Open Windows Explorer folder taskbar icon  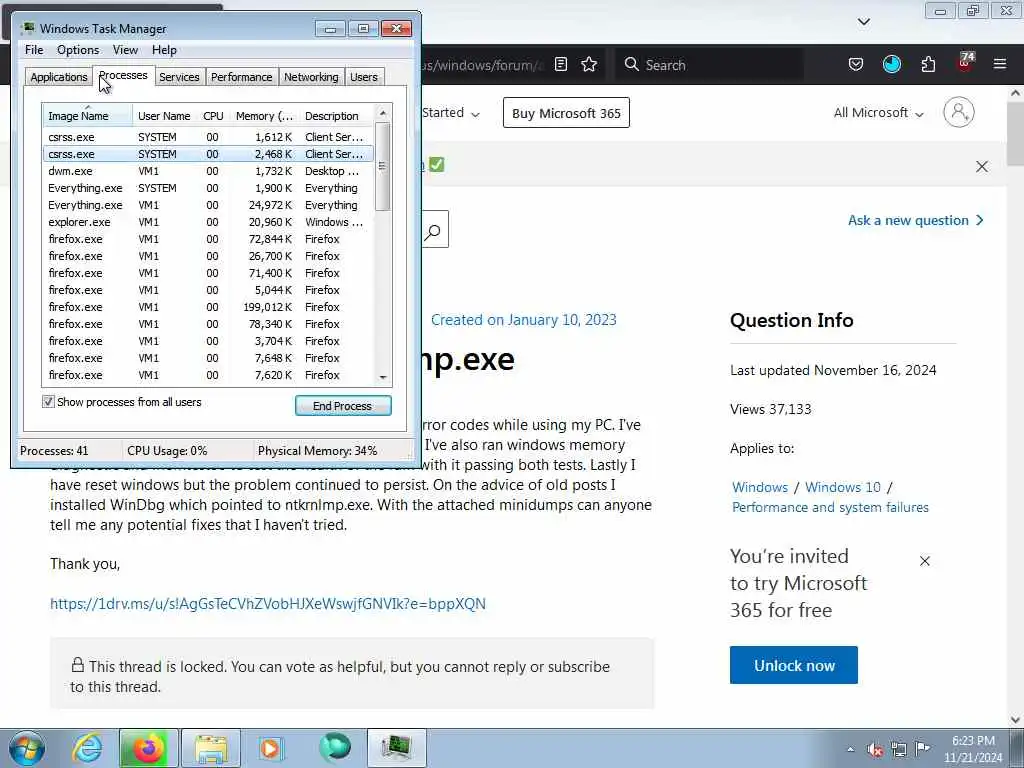pos(210,748)
